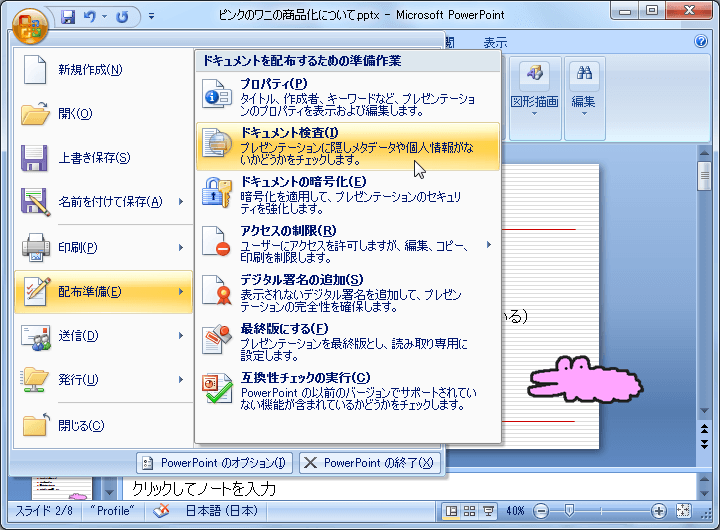Click the Redo icon in Quick Access Toolbar
Screen dimensions: 720x530
[x=122, y=17]
